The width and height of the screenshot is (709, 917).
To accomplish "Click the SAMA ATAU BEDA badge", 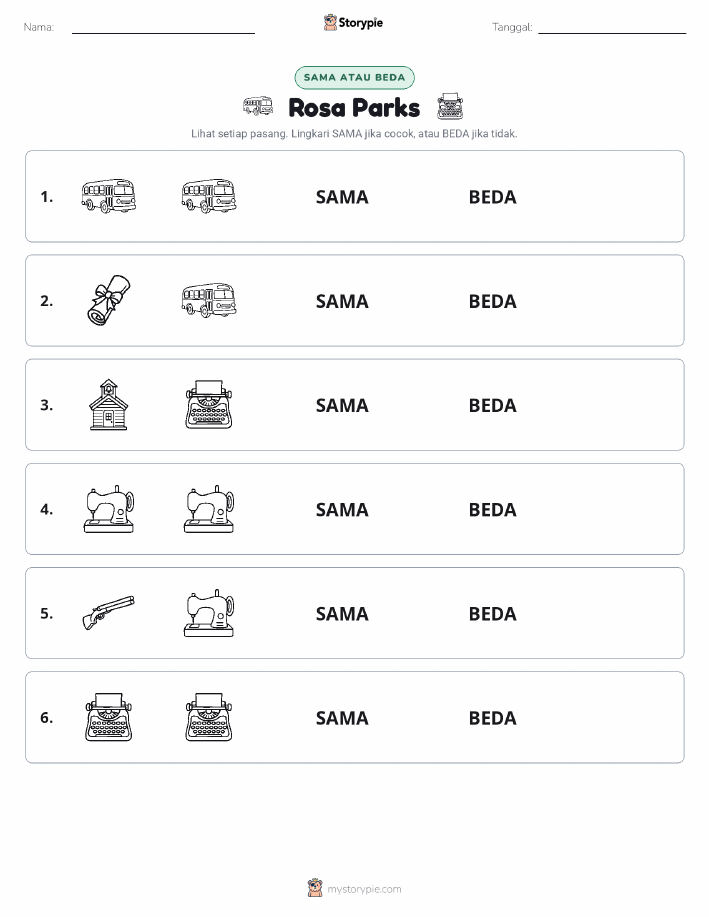I will pos(354,77).
